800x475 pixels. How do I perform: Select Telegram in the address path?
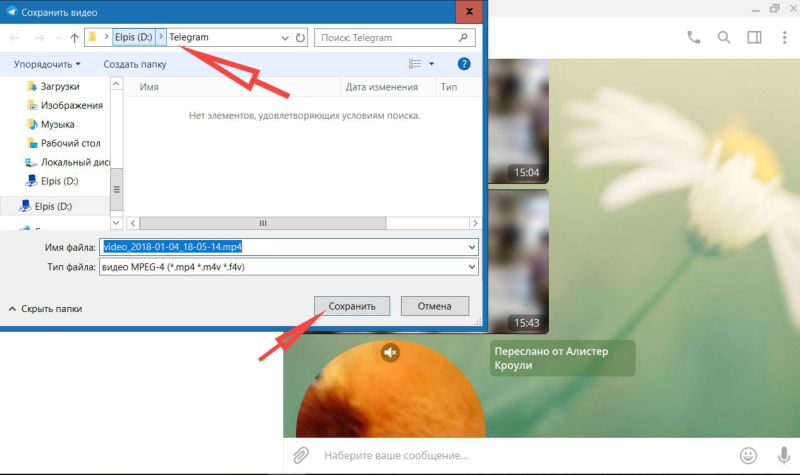(x=189, y=37)
